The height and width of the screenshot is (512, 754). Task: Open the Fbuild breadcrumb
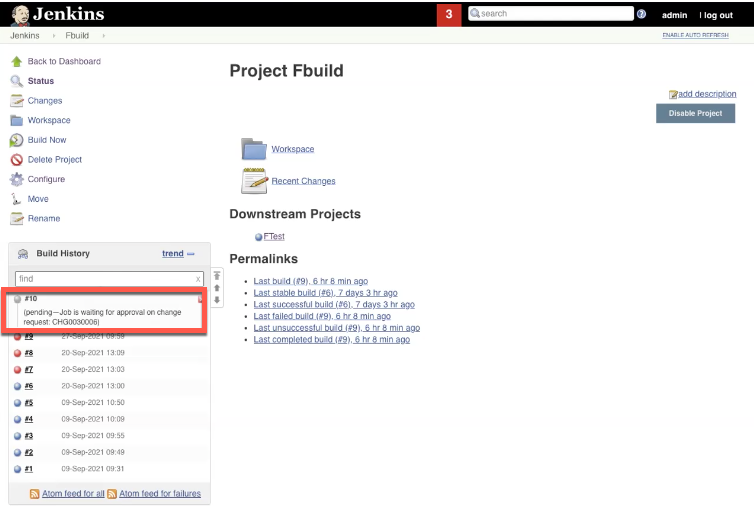[x=77, y=36]
